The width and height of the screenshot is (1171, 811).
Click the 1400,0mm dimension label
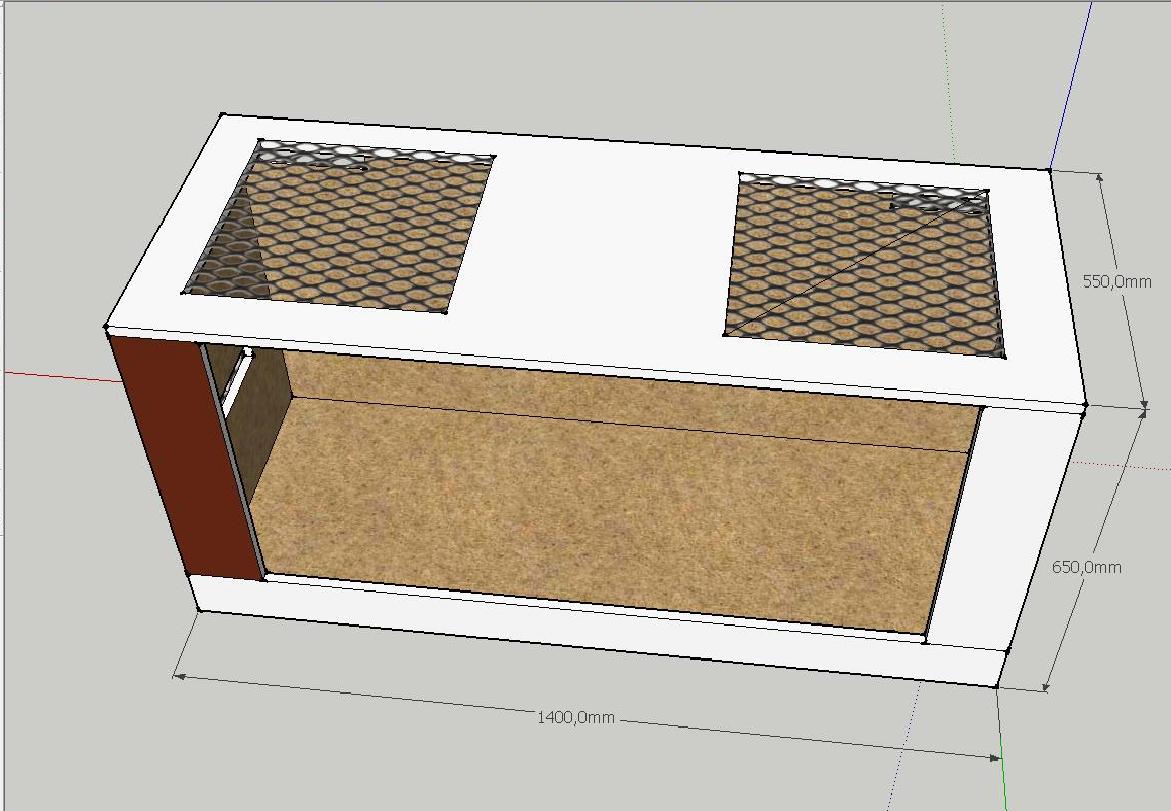[x=576, y=717]
